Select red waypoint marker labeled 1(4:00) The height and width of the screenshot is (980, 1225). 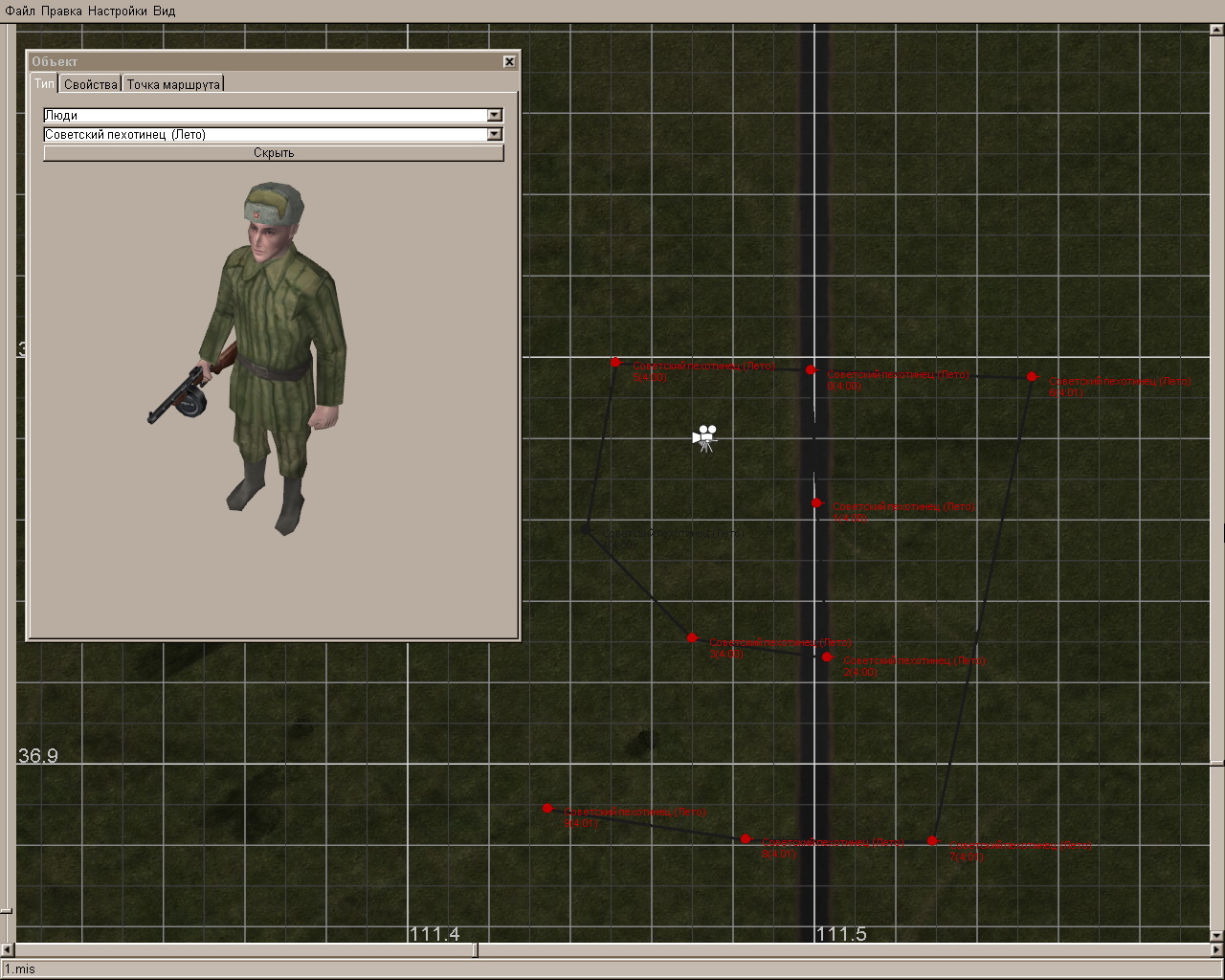pos(816,503)
